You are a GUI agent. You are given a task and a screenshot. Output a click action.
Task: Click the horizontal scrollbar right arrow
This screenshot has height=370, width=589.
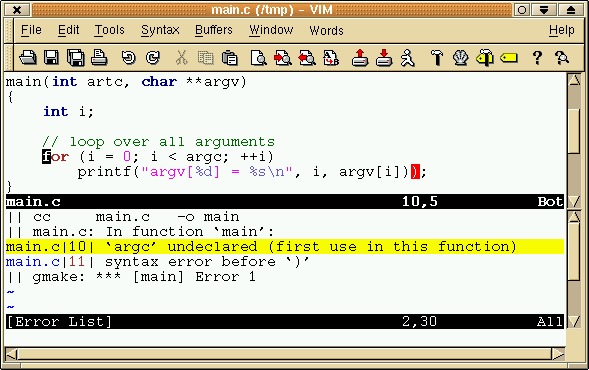click(558, 354)
